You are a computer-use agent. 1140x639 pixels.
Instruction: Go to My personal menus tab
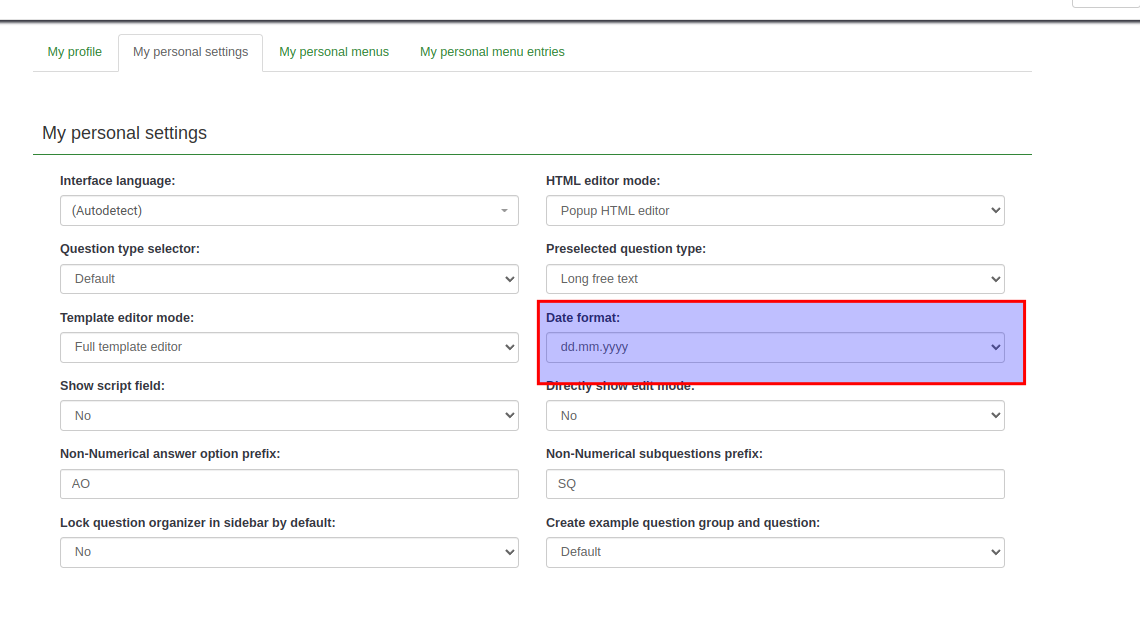(x=334, y=52)
